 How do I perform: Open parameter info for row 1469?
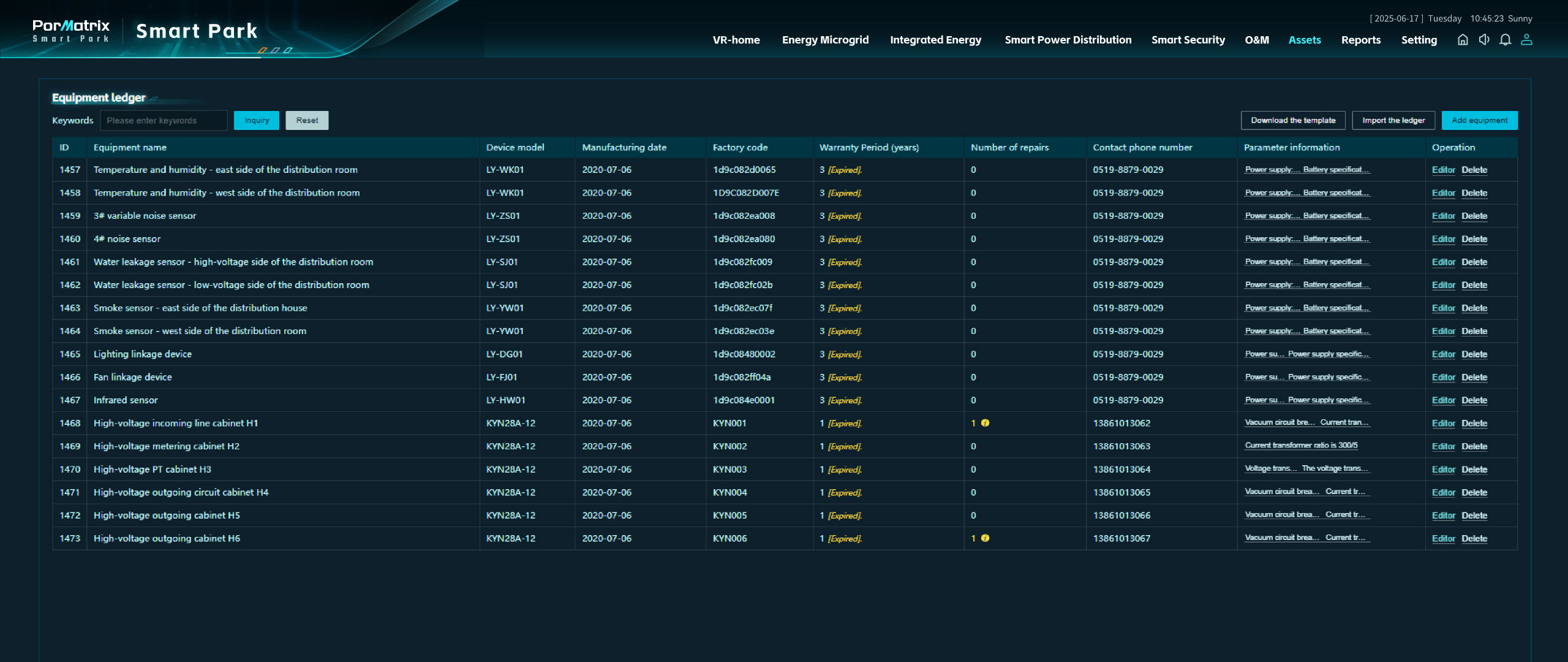[x=1301, y=446]
